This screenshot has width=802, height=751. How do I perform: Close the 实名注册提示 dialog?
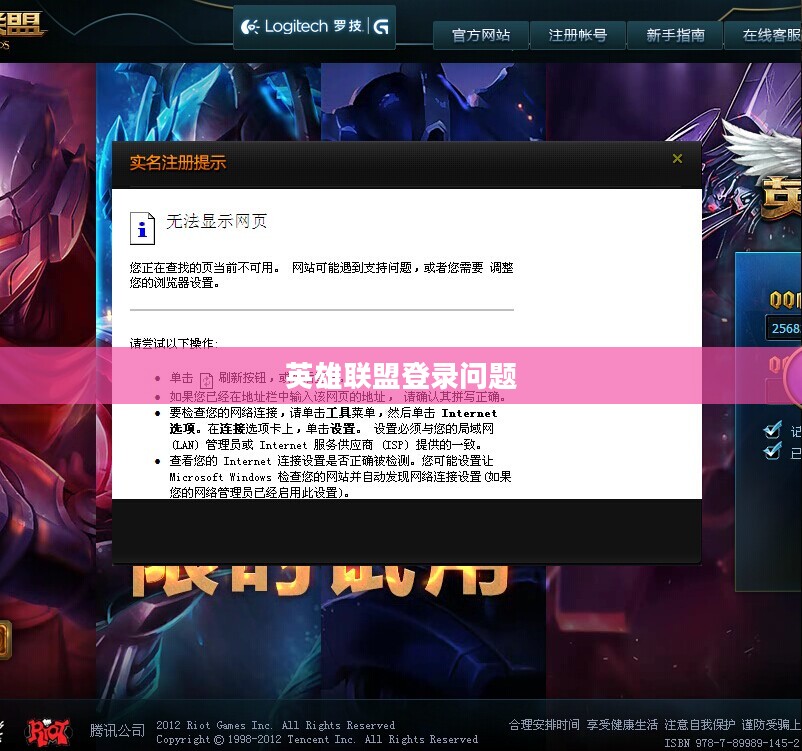[677, 159]
